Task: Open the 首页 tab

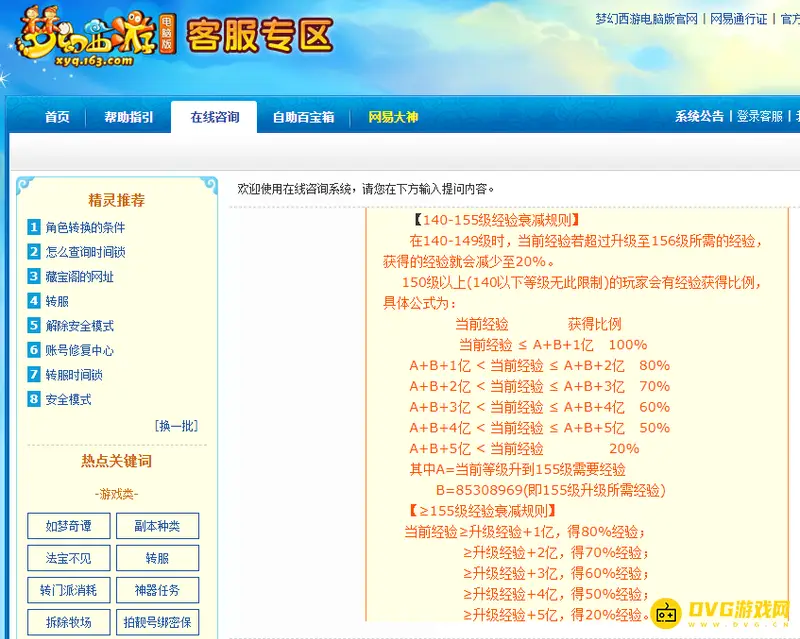Action: pyautogui.click(x=57, y=117)
